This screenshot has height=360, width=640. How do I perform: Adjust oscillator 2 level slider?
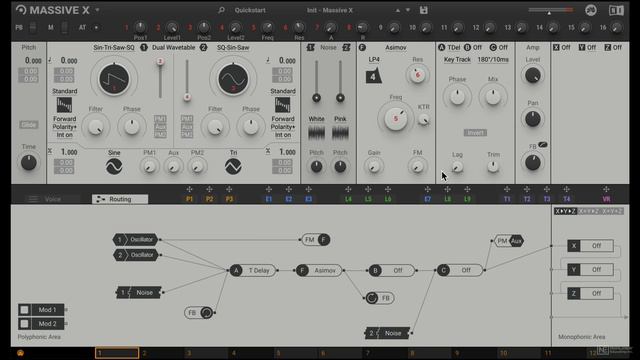(x=187, y=79)
